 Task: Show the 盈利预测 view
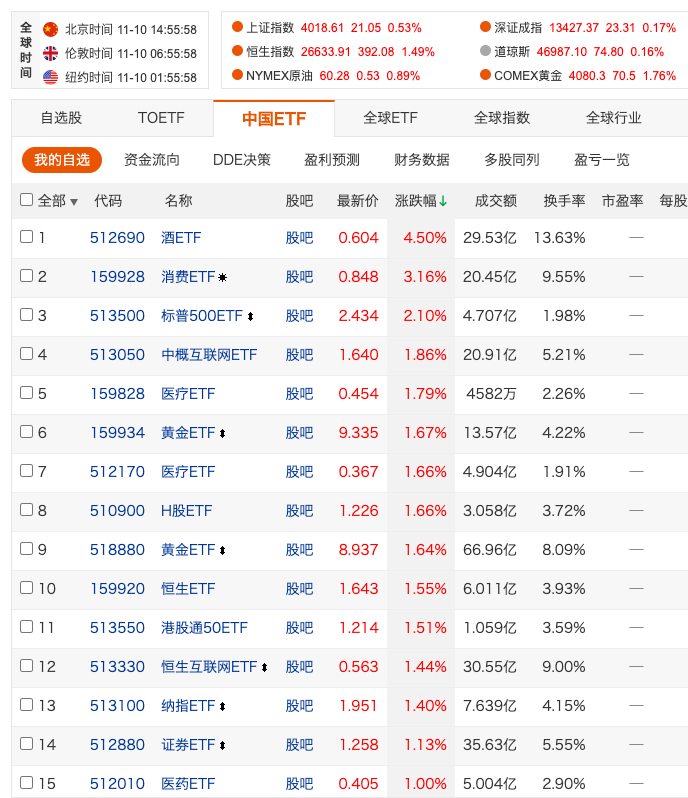332,160
